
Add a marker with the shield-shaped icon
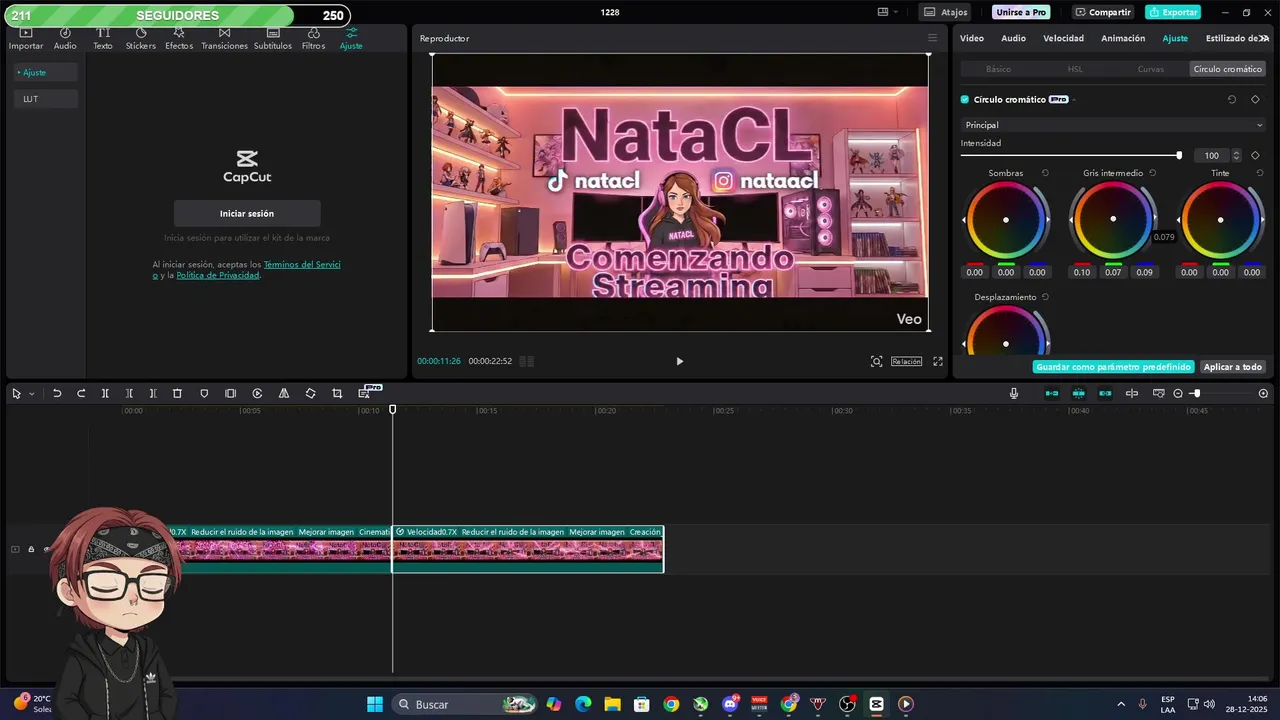tap(204, 394)
